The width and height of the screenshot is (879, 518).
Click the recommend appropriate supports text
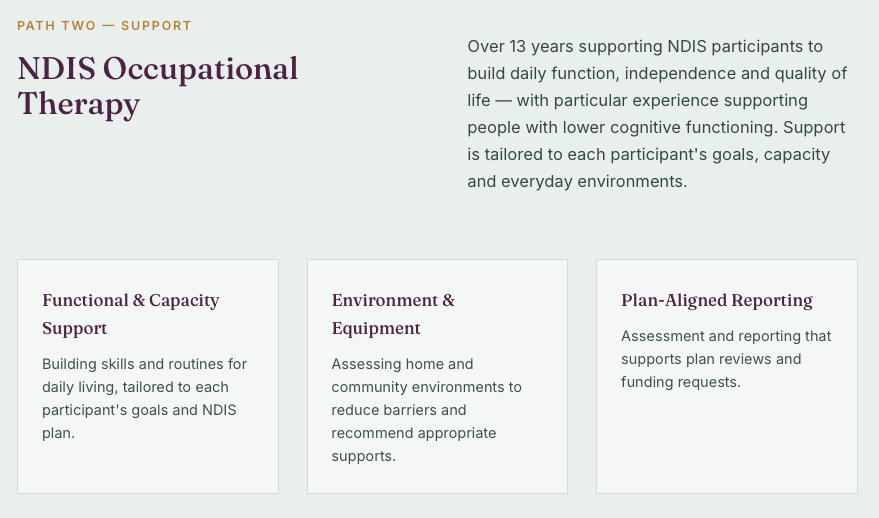[x=414, y=445]
